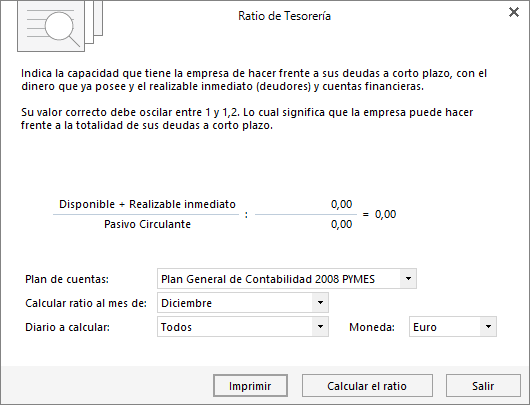530x405 pixels.
Task: Select the numerator value 0,00 above the fraction line
Action: click(x=341, y=204)
